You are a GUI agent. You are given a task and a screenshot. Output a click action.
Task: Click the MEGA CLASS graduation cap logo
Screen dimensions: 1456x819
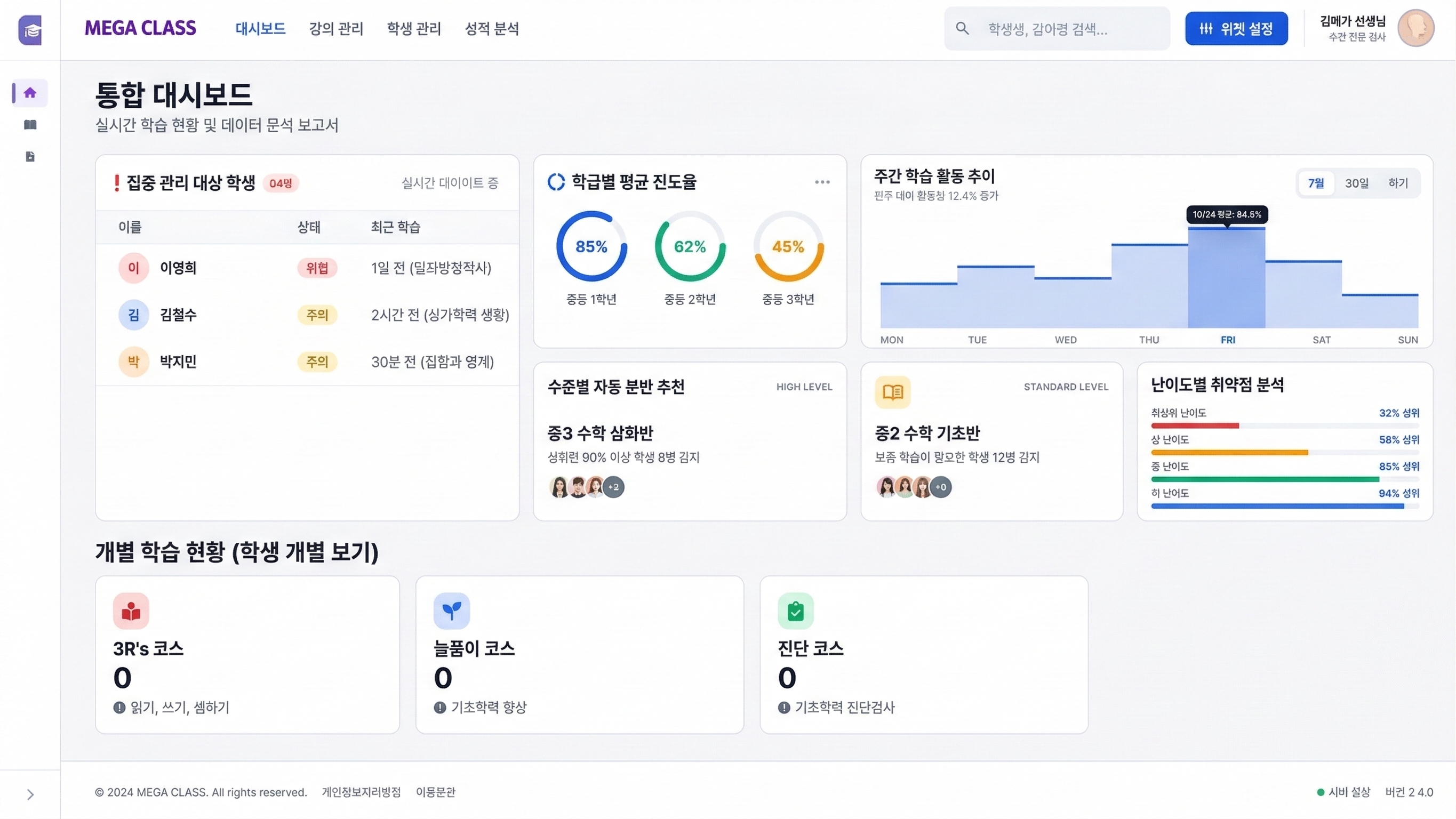tap(30, 29)
